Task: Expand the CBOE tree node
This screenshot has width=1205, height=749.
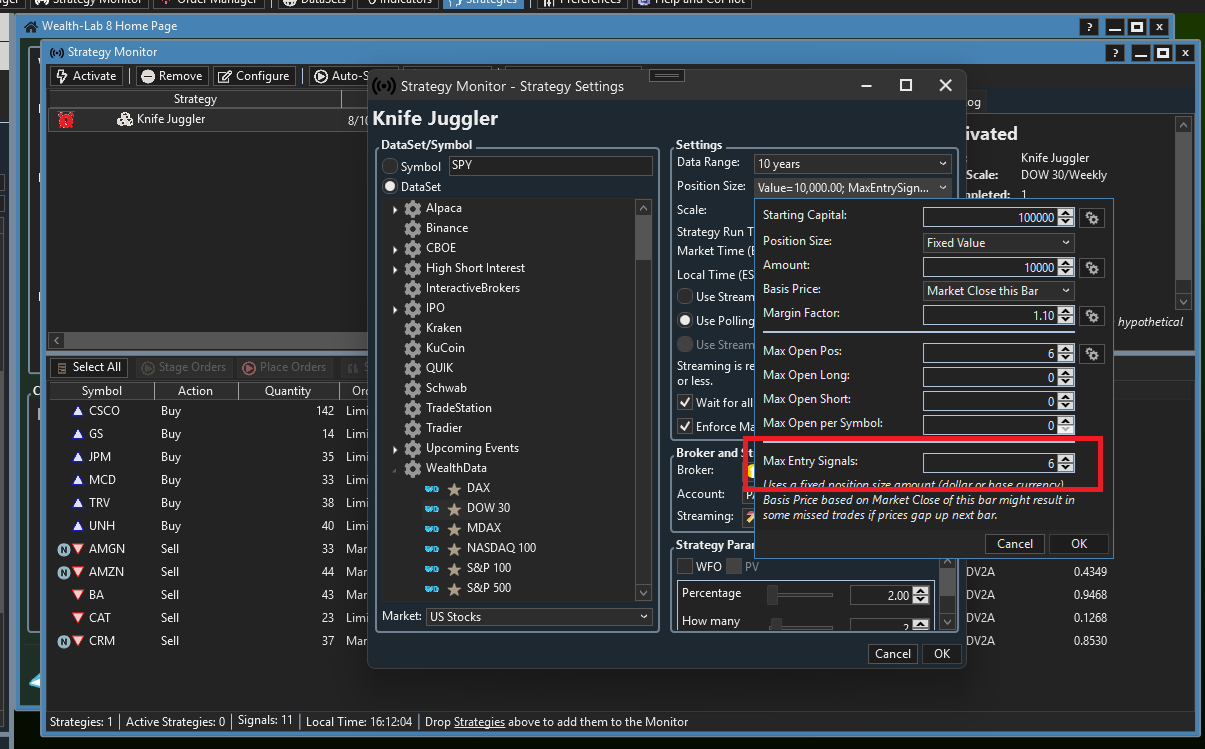Action: point(395,249)
